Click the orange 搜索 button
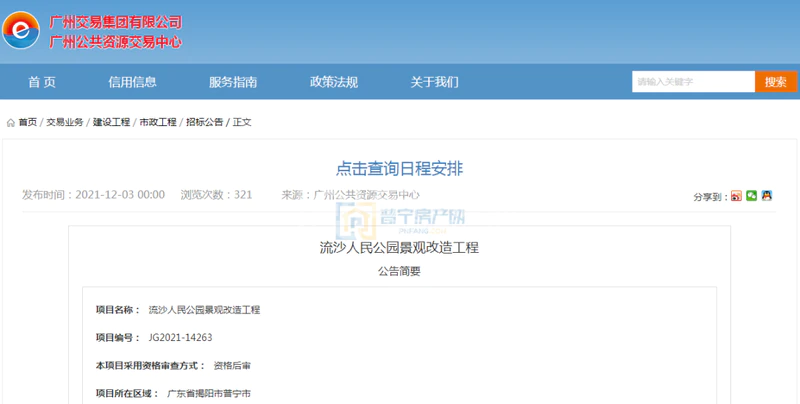This screenshot has width=800, height=404. pos(776,82)
